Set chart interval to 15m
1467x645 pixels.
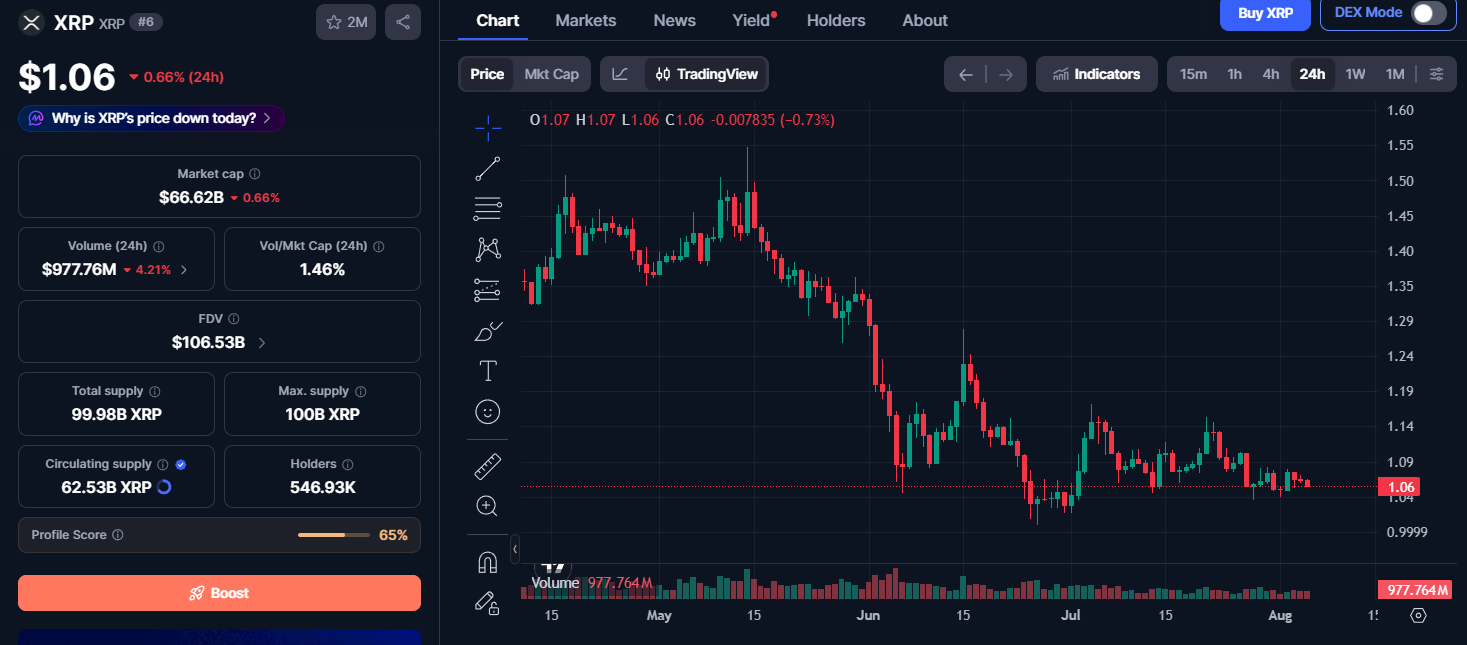pos(1193,74)
